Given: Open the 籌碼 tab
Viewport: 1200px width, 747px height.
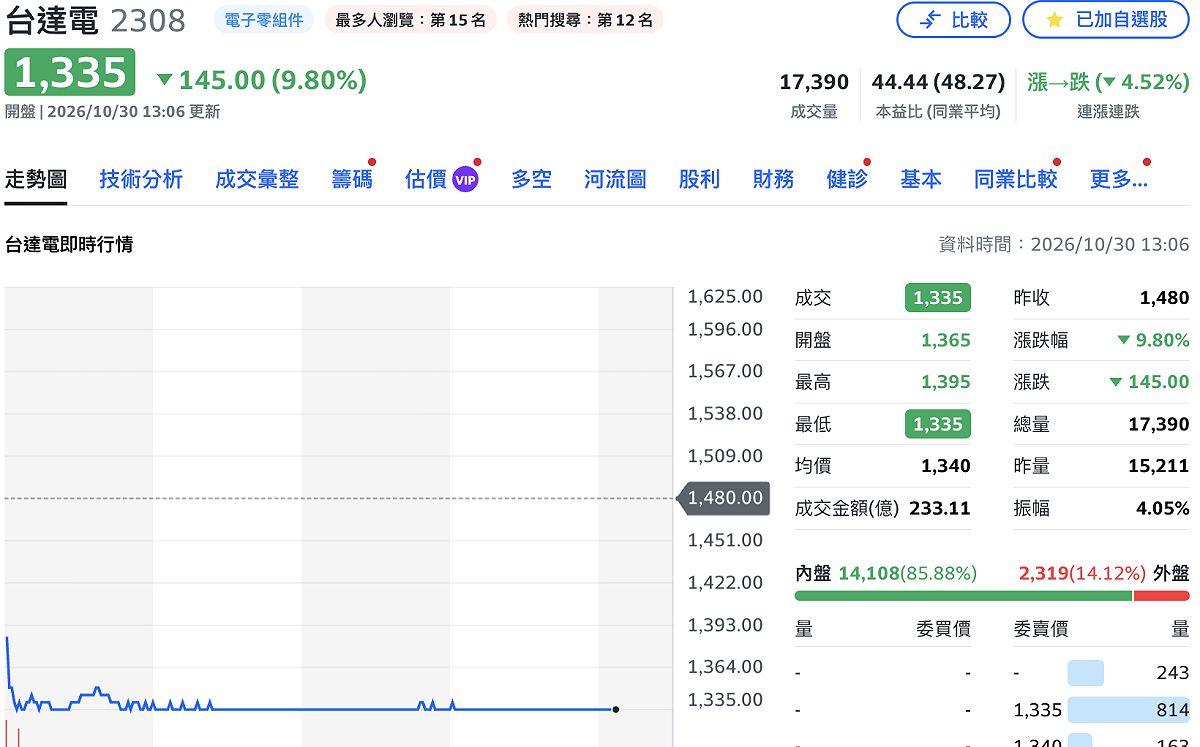Looking at the screenshot, I should (352, 179).
